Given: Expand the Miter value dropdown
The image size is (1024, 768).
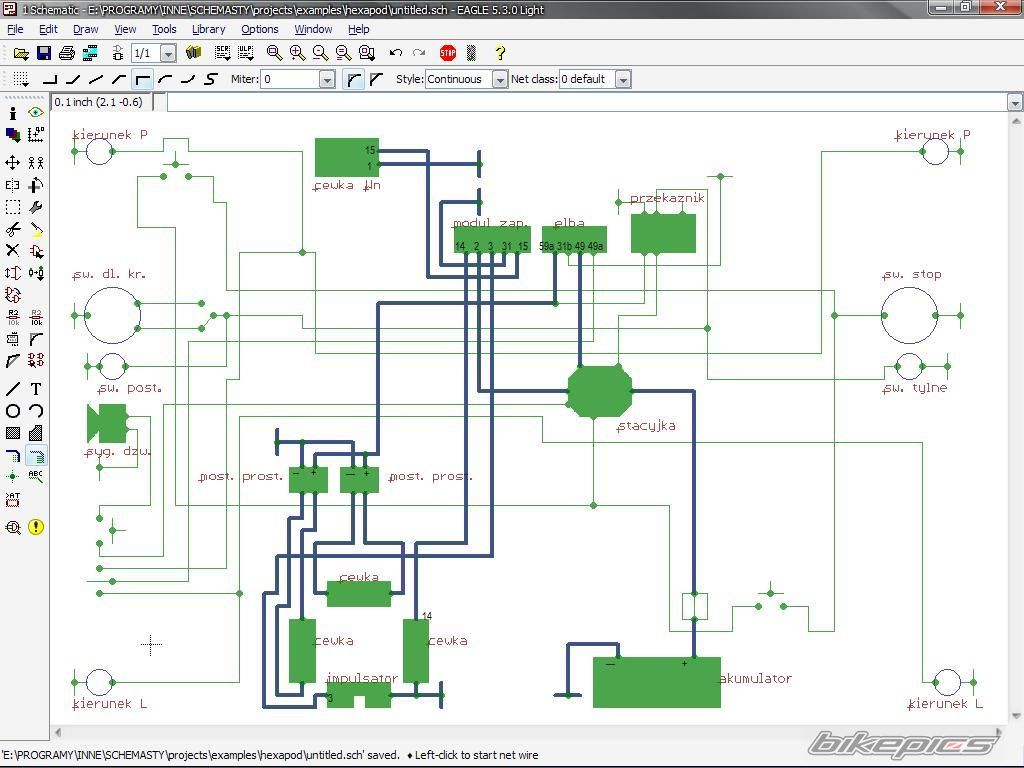Looking at the screenshot, I should tap(326, 79).
